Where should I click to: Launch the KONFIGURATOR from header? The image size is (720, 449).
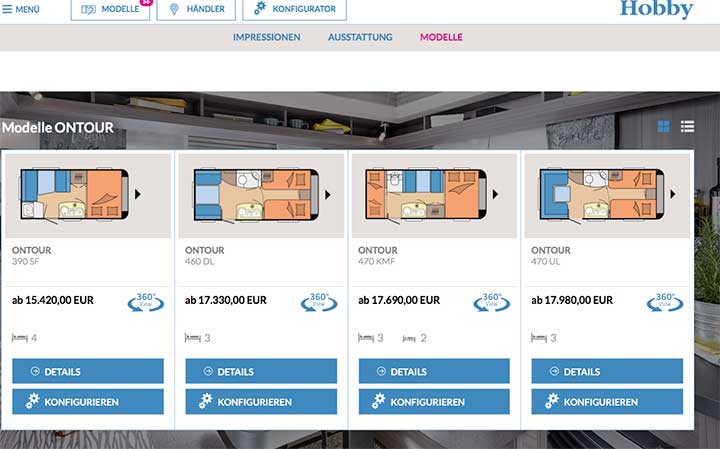[294, 9]
